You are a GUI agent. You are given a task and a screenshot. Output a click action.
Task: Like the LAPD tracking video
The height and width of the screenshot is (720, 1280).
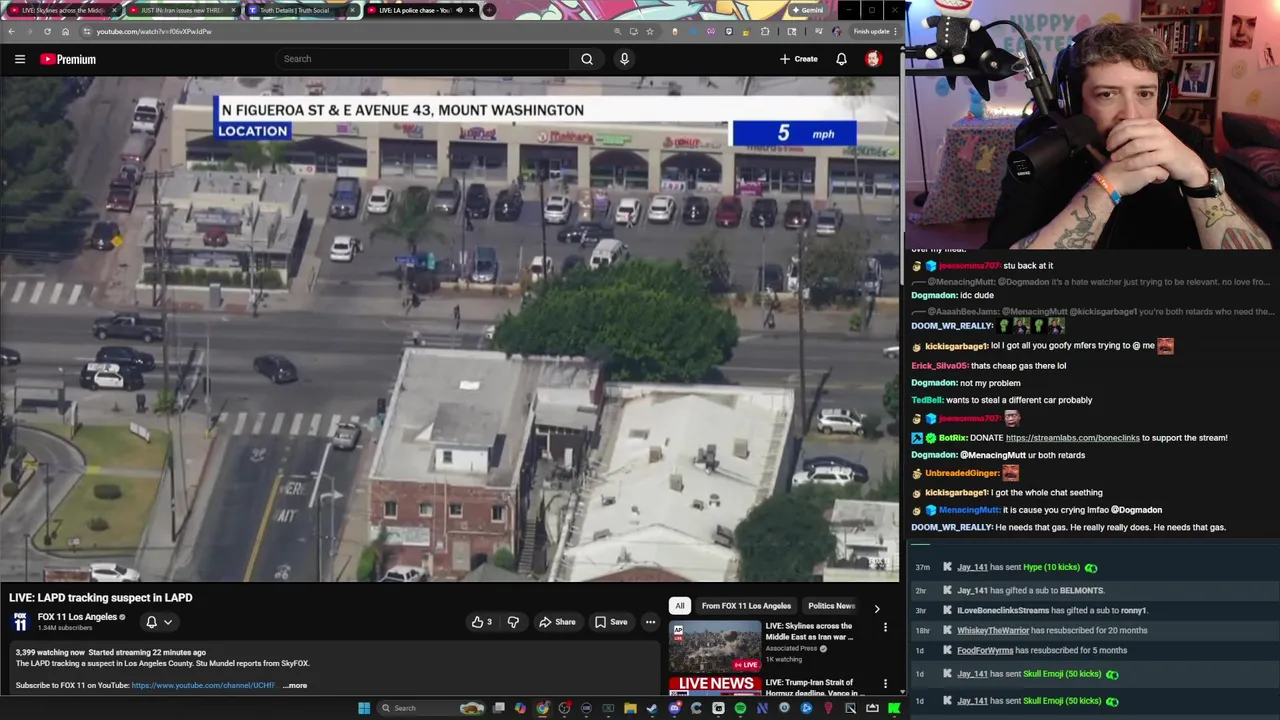[x=481, y=622]
